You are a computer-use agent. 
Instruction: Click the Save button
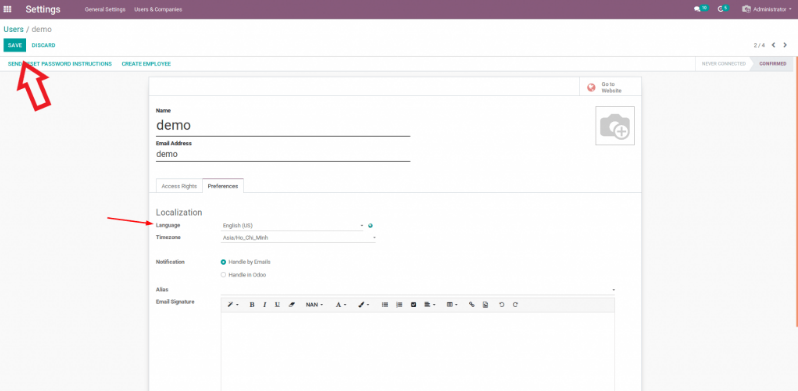(15, 45)
